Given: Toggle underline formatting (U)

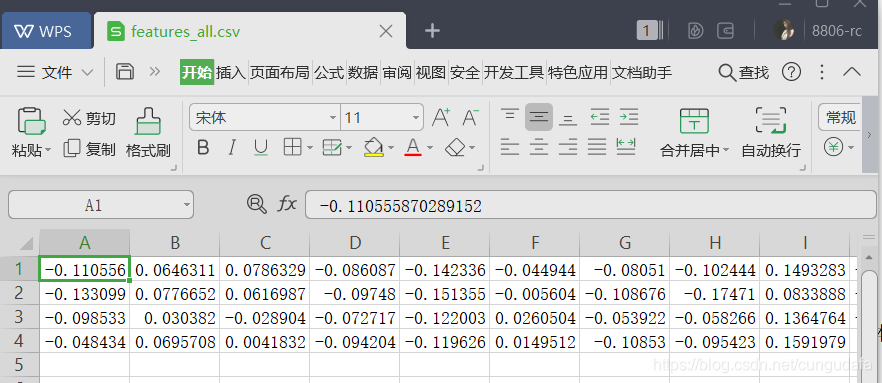Looking at the screenshot, I should pos(260,148).
